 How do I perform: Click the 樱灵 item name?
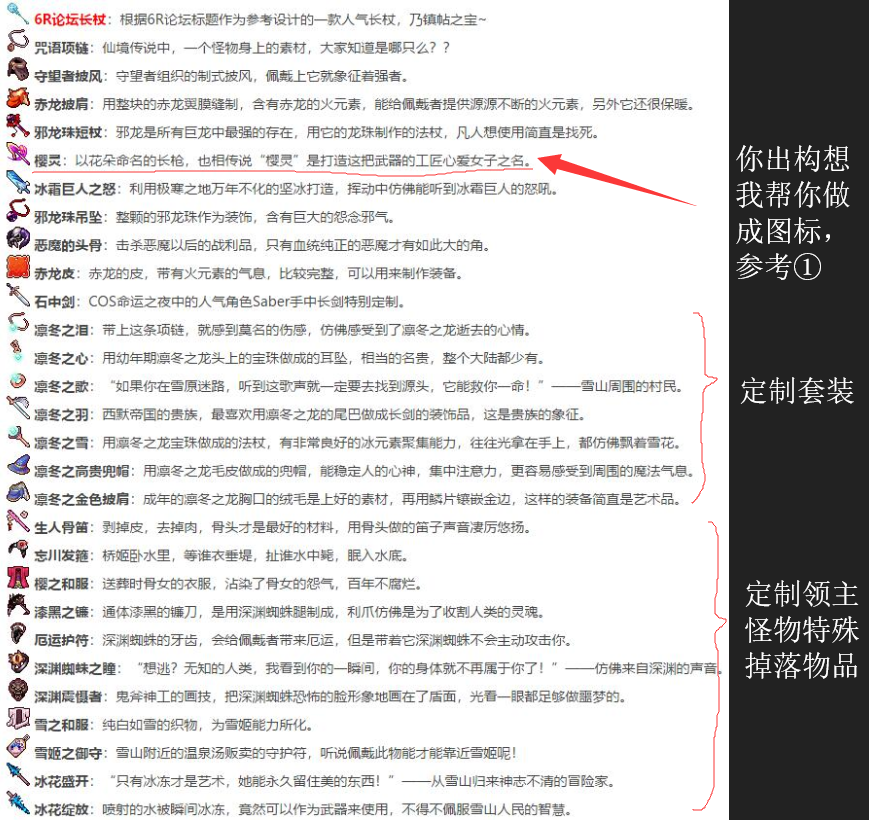[x=48, y=161]
